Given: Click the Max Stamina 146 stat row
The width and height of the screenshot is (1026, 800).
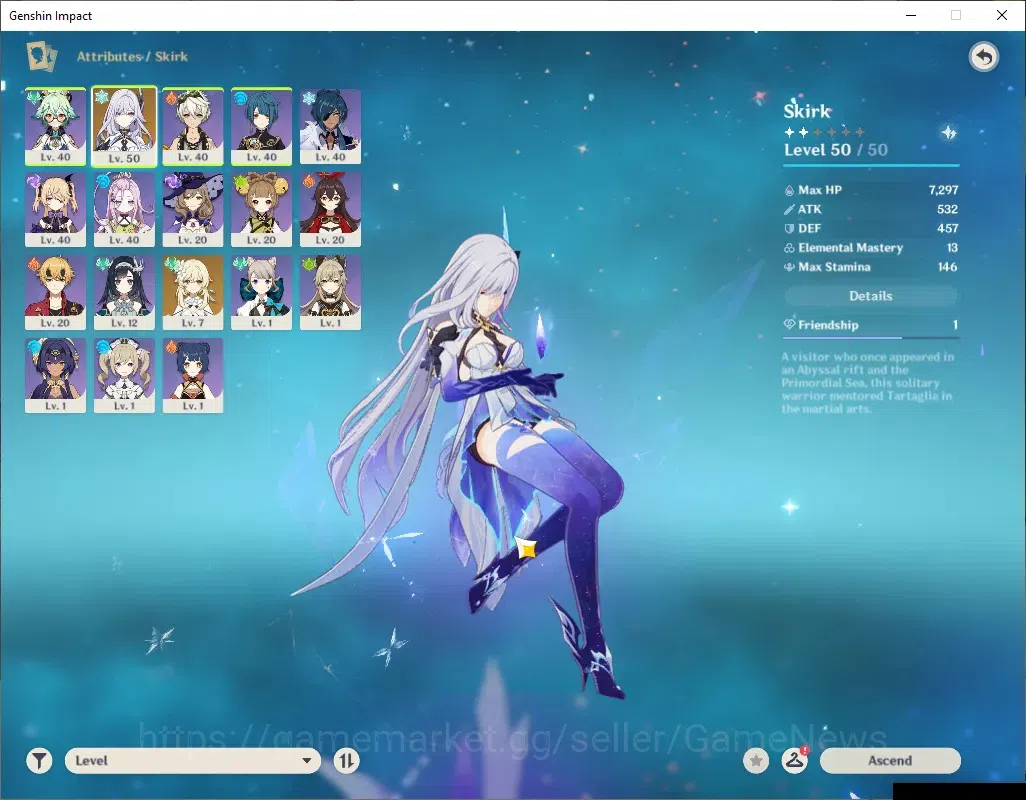Looking at the screenshot, I should [871, 267].
